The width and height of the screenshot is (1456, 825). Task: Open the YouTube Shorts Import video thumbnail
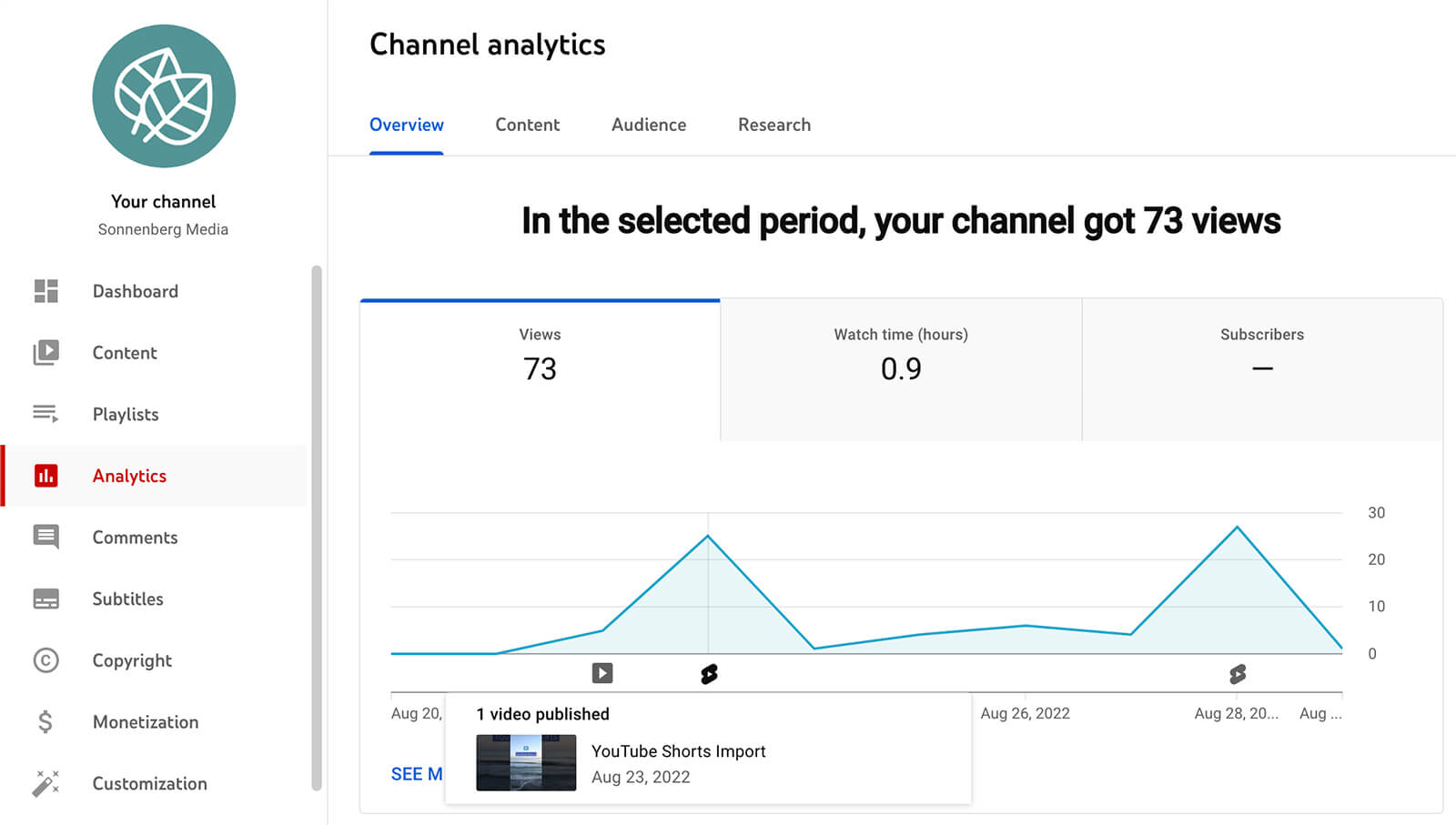tap(526, 762)
